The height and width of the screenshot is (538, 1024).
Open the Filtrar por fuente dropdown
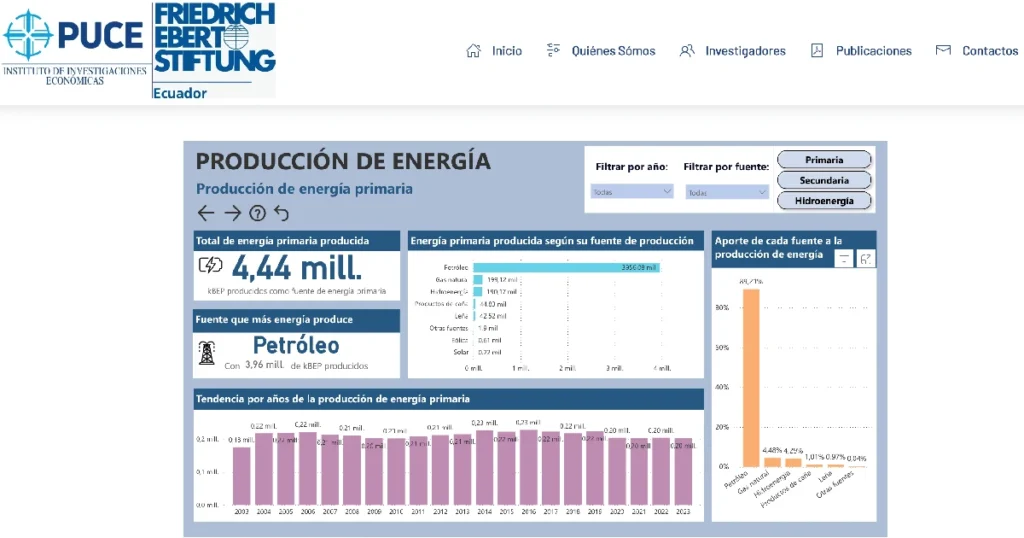726,192
